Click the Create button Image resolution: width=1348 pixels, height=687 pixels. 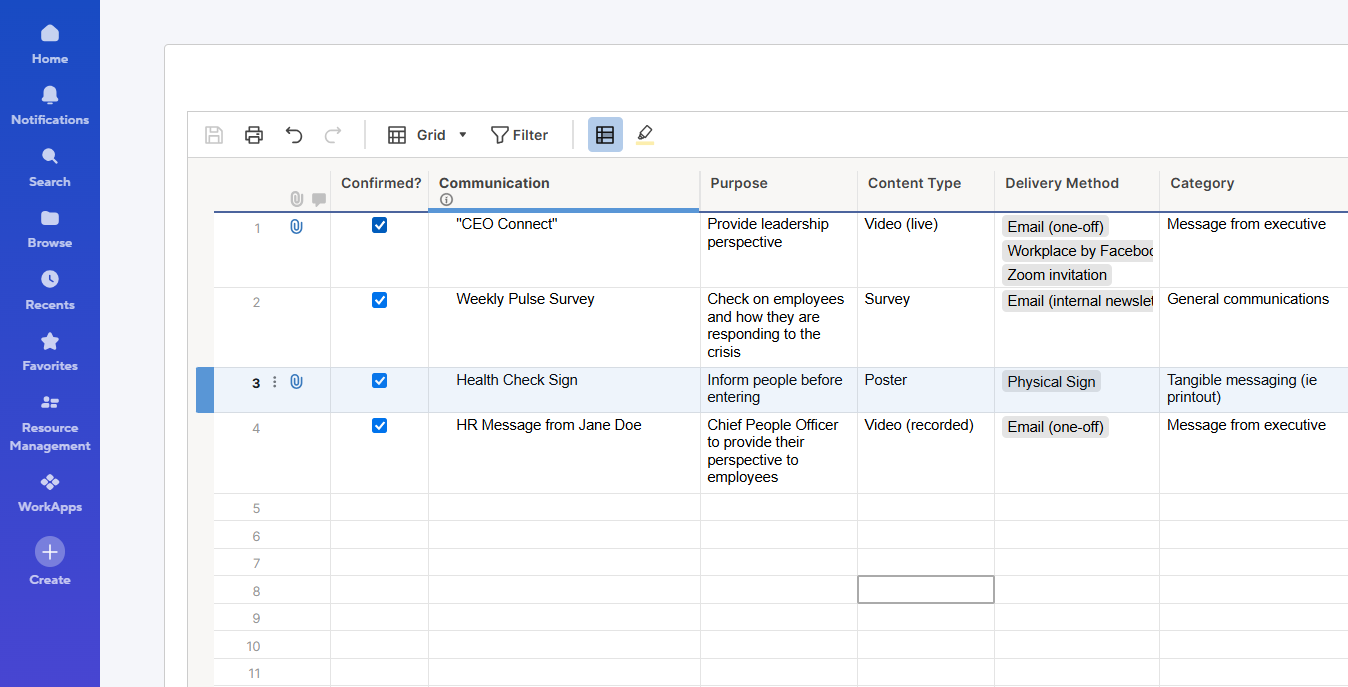point(49,551)
